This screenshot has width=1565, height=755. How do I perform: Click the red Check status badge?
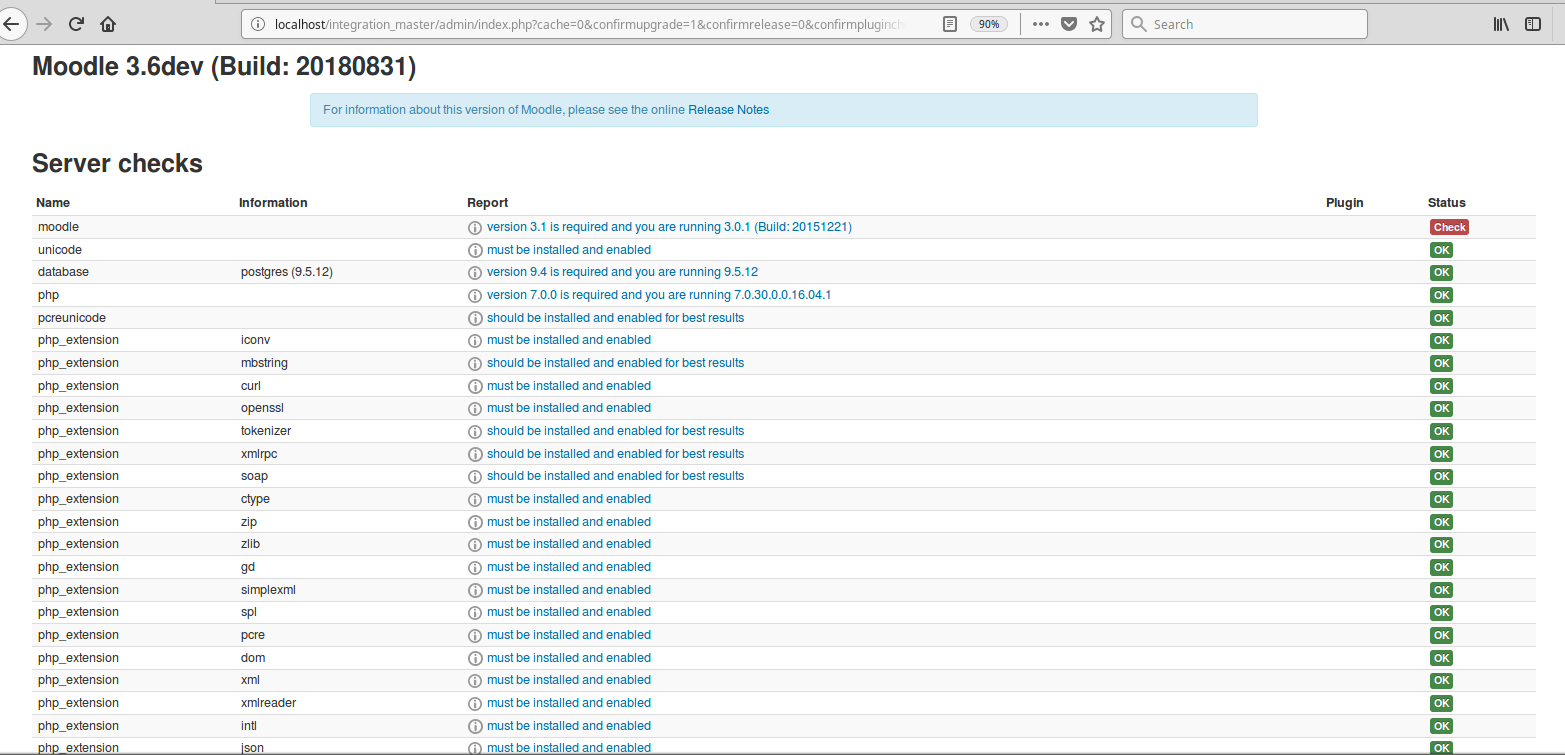click(x=1449, y=227)
